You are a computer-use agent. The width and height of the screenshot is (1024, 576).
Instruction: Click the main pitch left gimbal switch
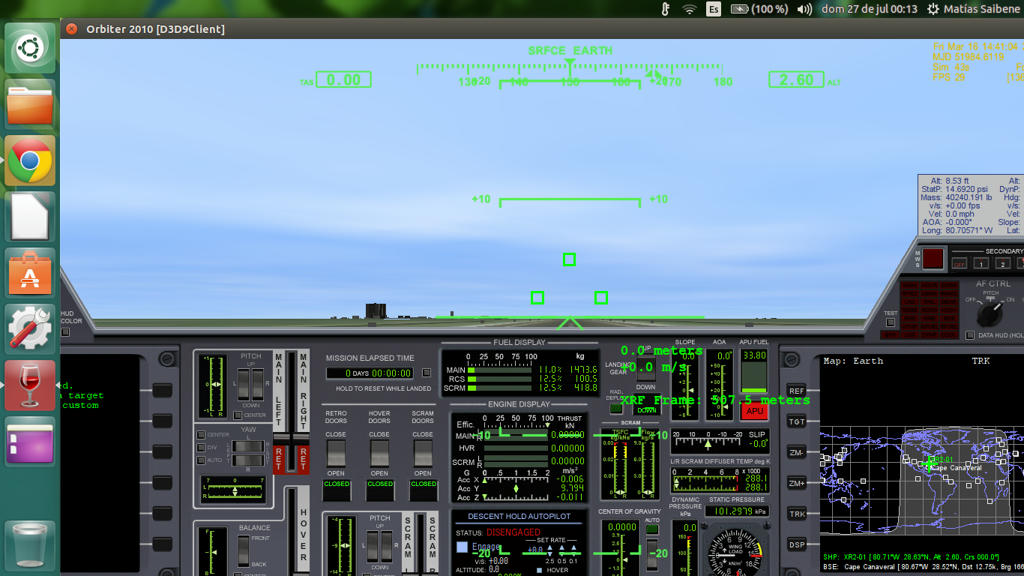tap(244, 384)
